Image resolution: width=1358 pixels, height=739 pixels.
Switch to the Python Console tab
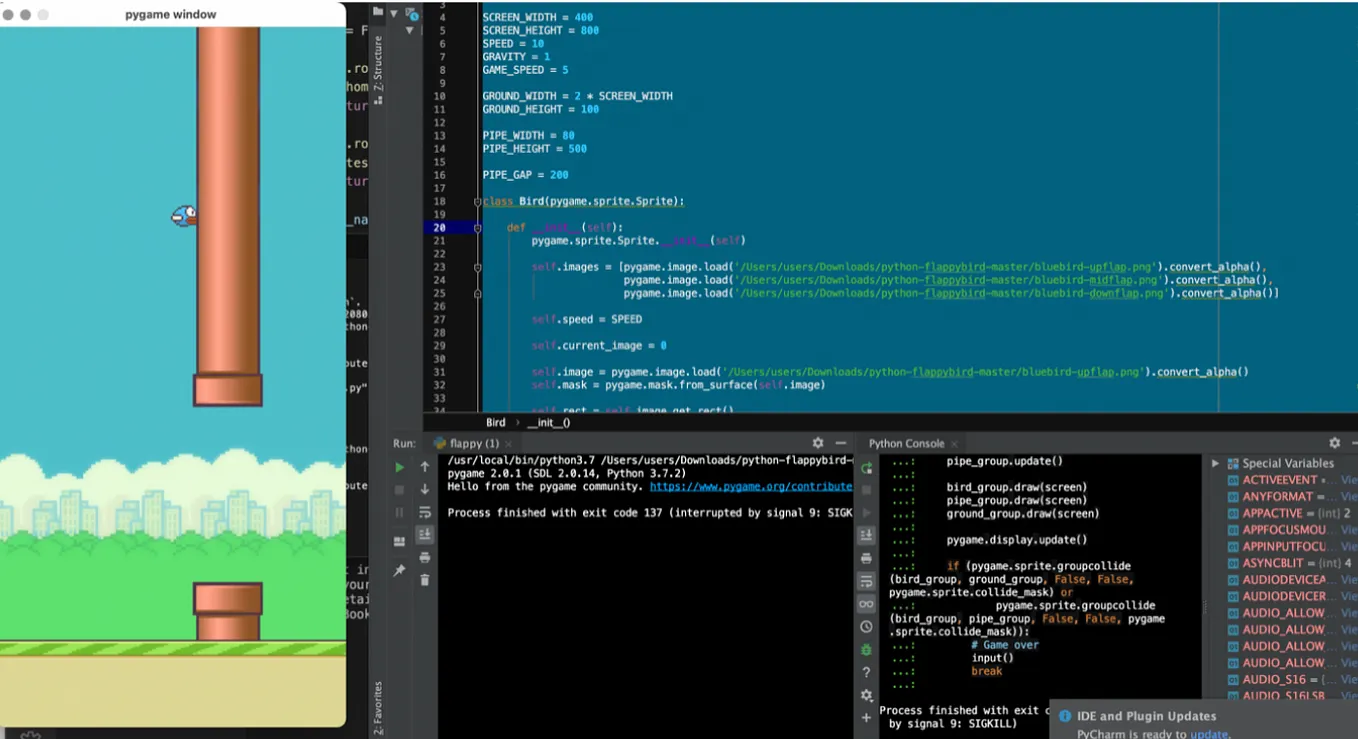907,443
